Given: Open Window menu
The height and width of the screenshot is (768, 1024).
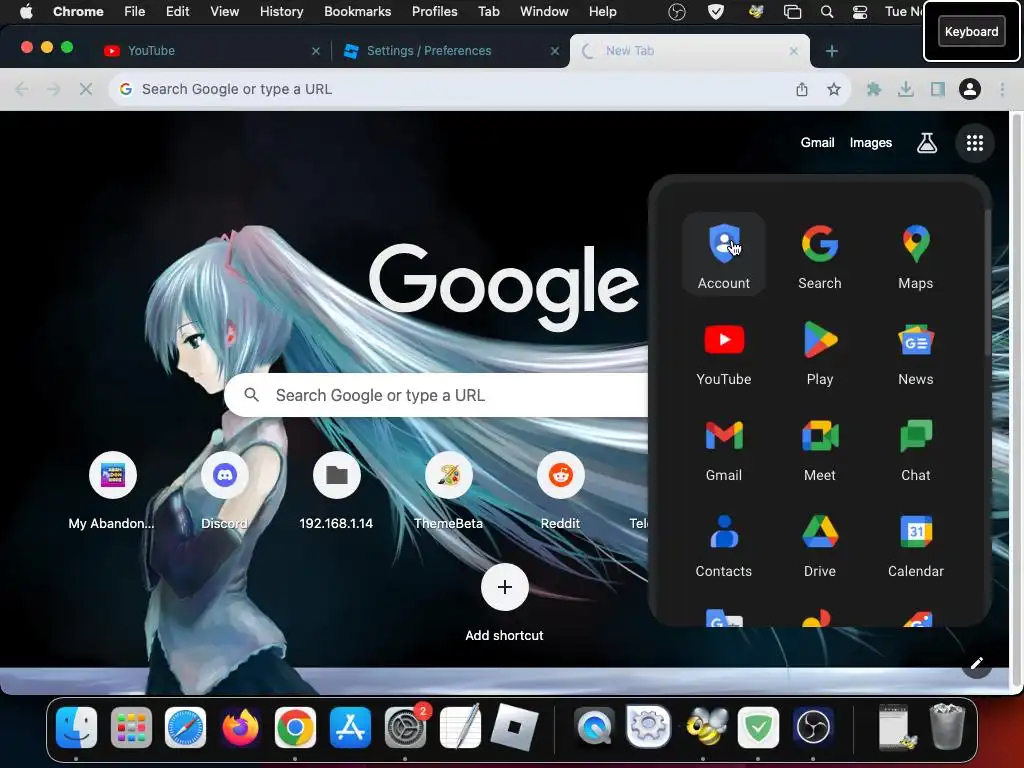Looking at the screenshot, I should coord(543,12).
